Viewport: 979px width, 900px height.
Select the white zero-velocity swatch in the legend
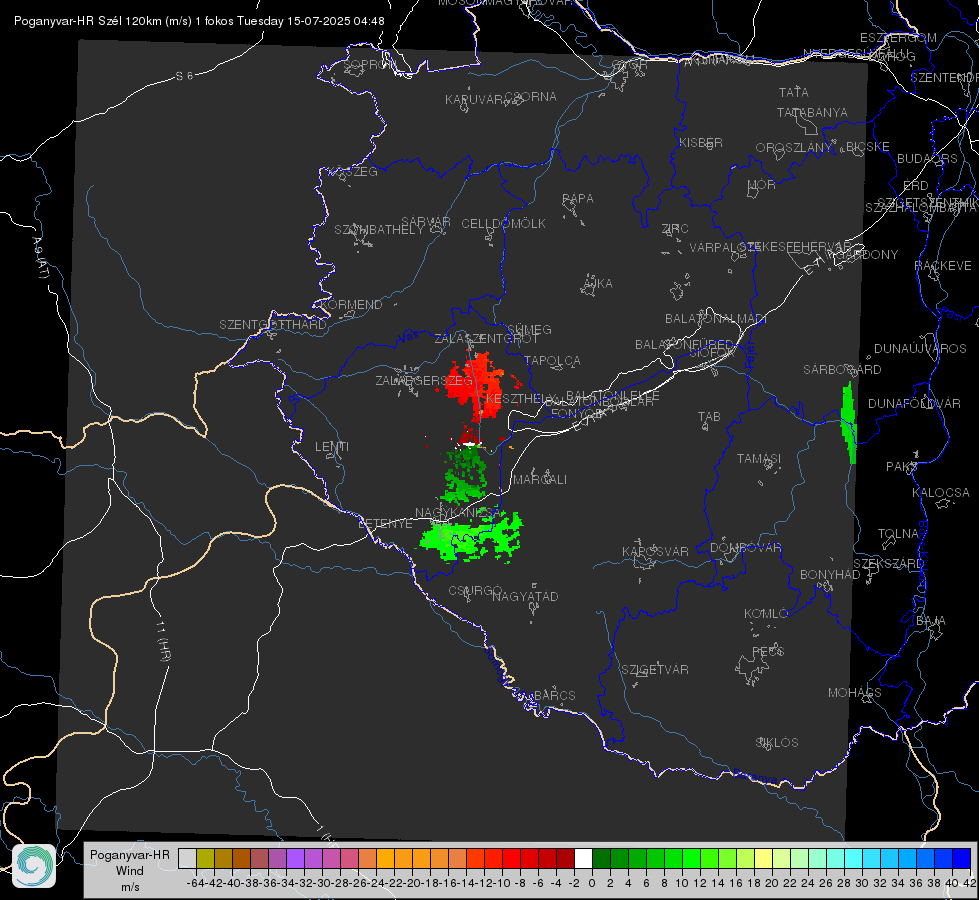pyautogui.click(x=583, y=858)
